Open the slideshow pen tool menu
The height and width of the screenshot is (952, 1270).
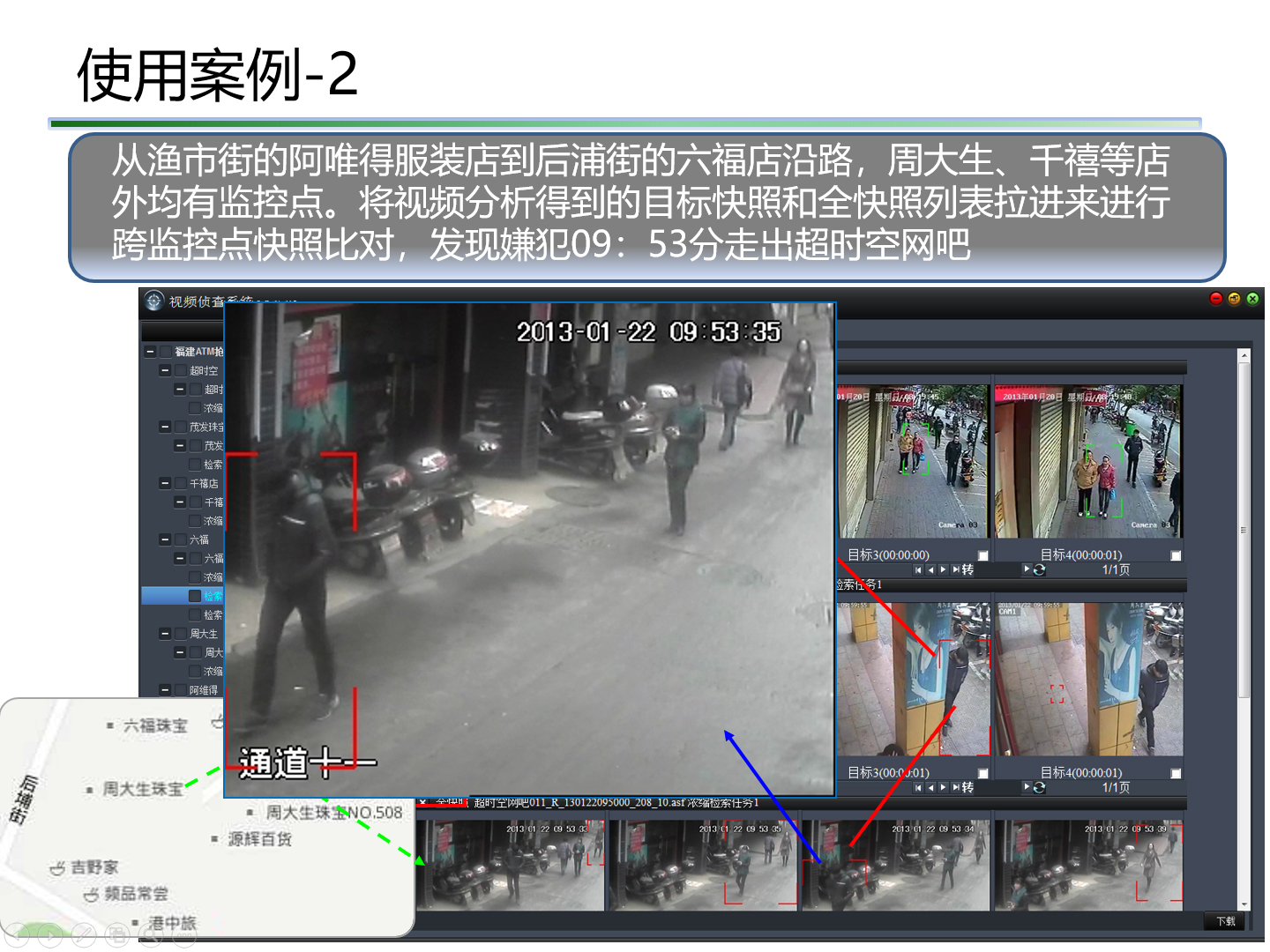84,935
